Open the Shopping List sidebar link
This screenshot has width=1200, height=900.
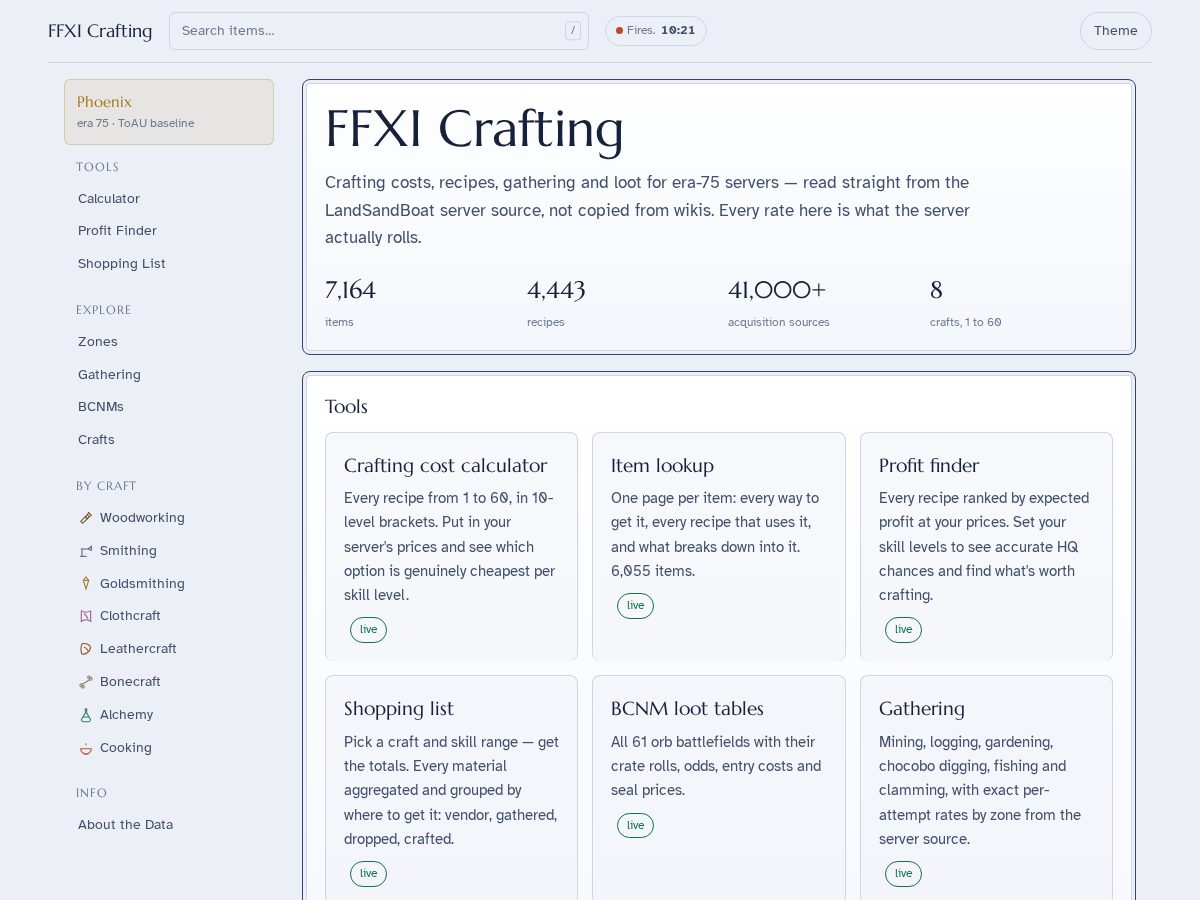122,264
